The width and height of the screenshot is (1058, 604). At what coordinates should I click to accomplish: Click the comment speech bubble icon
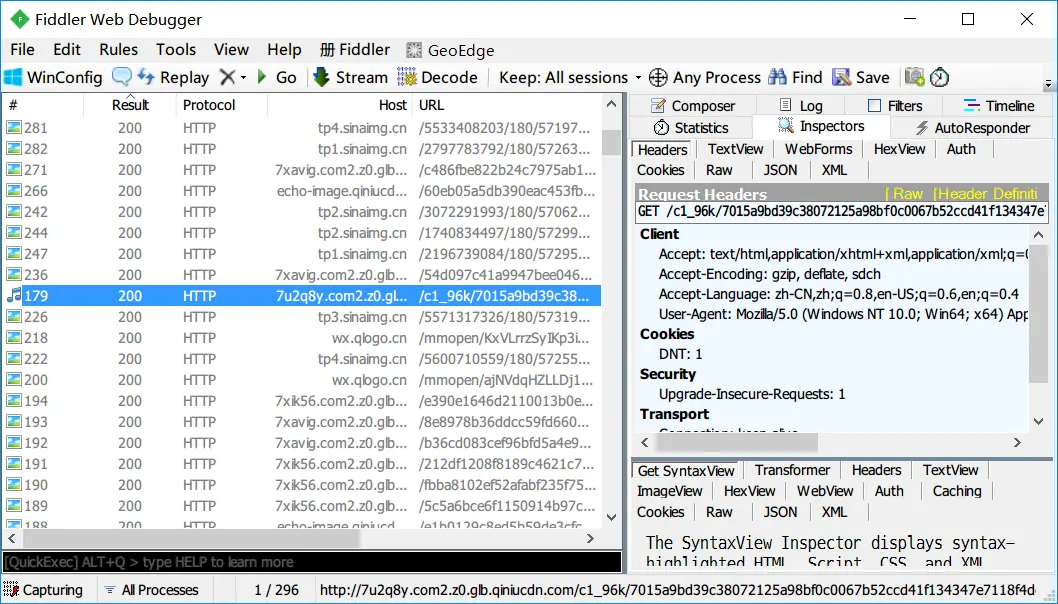[x=121, y=77]
